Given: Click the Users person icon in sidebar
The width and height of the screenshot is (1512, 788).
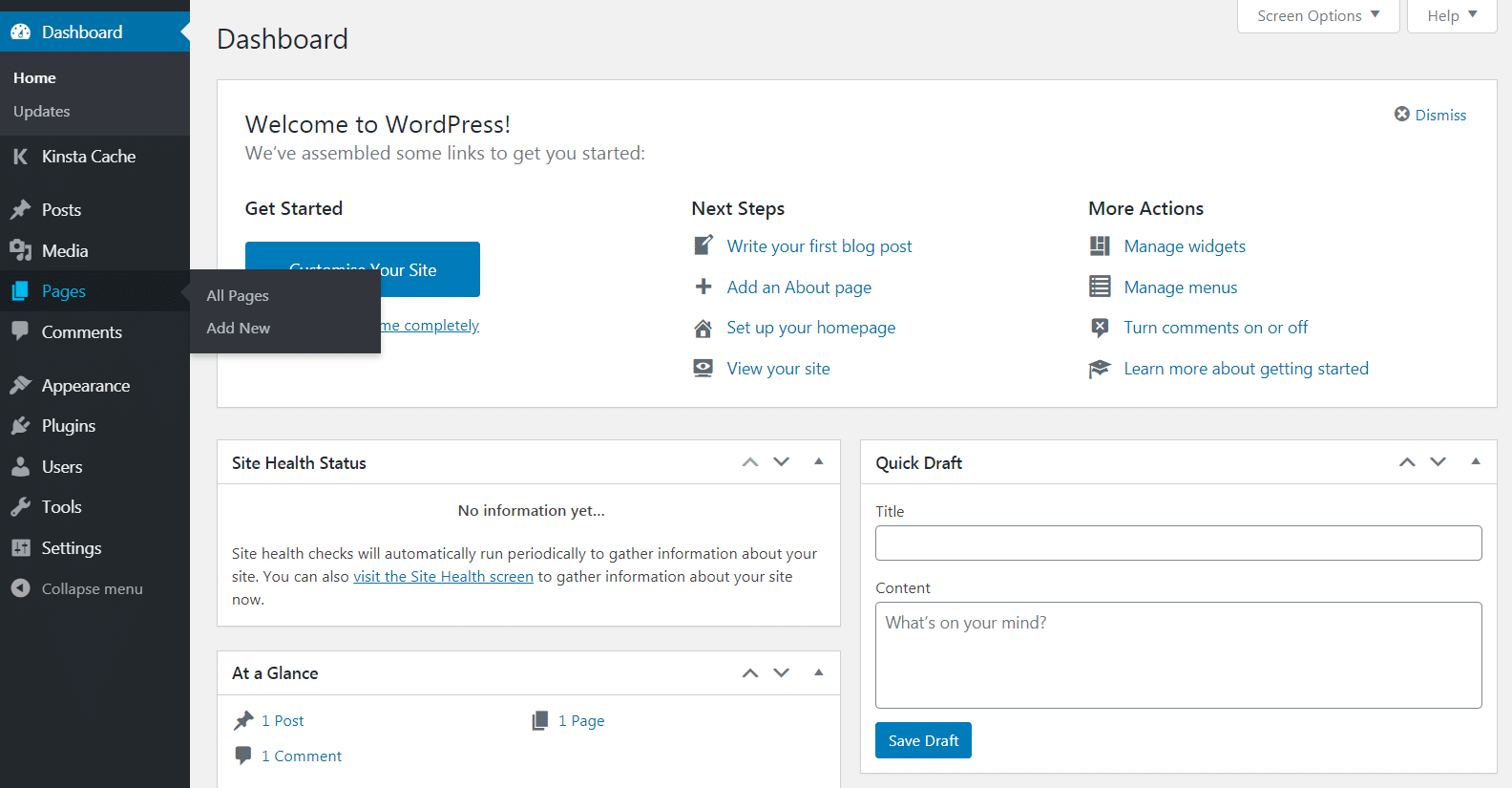Looking at the screenshot, I should pos(20,467).
